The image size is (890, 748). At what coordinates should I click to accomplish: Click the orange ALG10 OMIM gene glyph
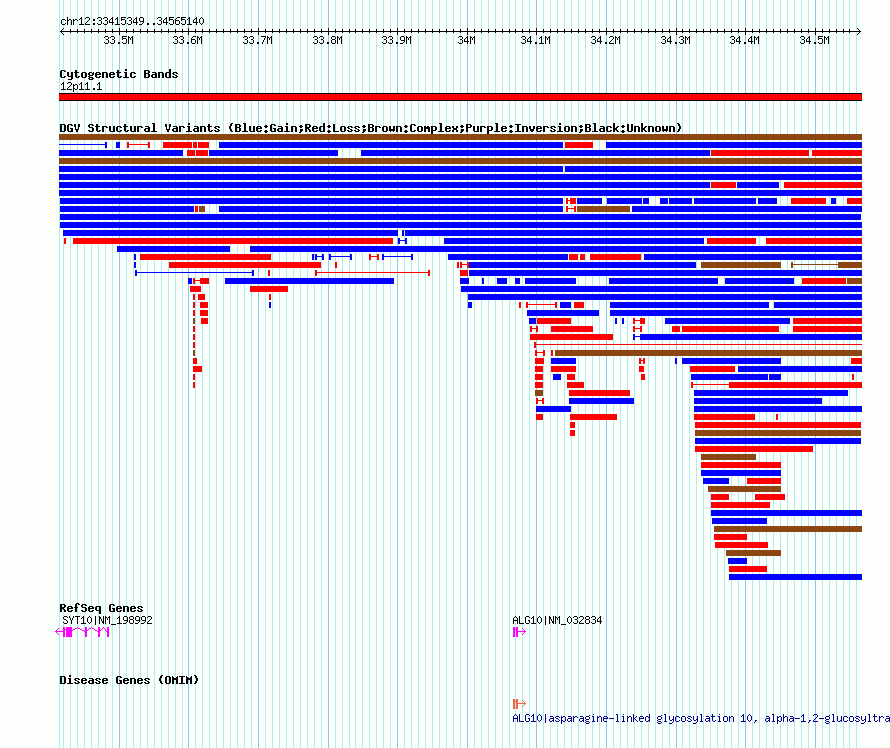coord(519,704)
